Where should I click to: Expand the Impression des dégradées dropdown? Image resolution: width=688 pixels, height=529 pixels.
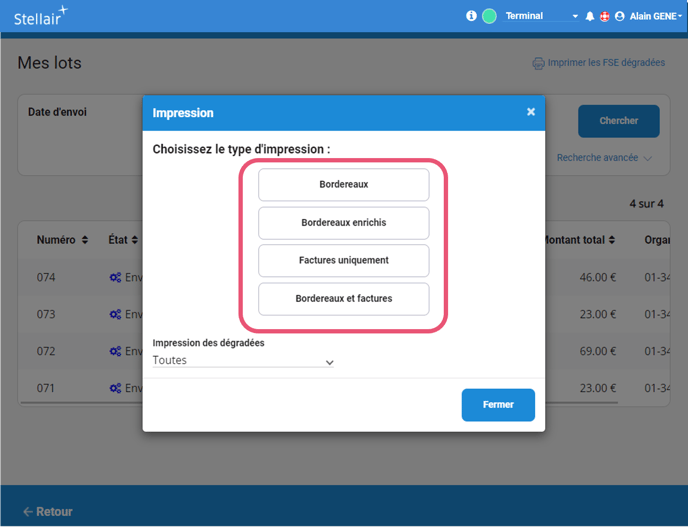pos(243,361)
